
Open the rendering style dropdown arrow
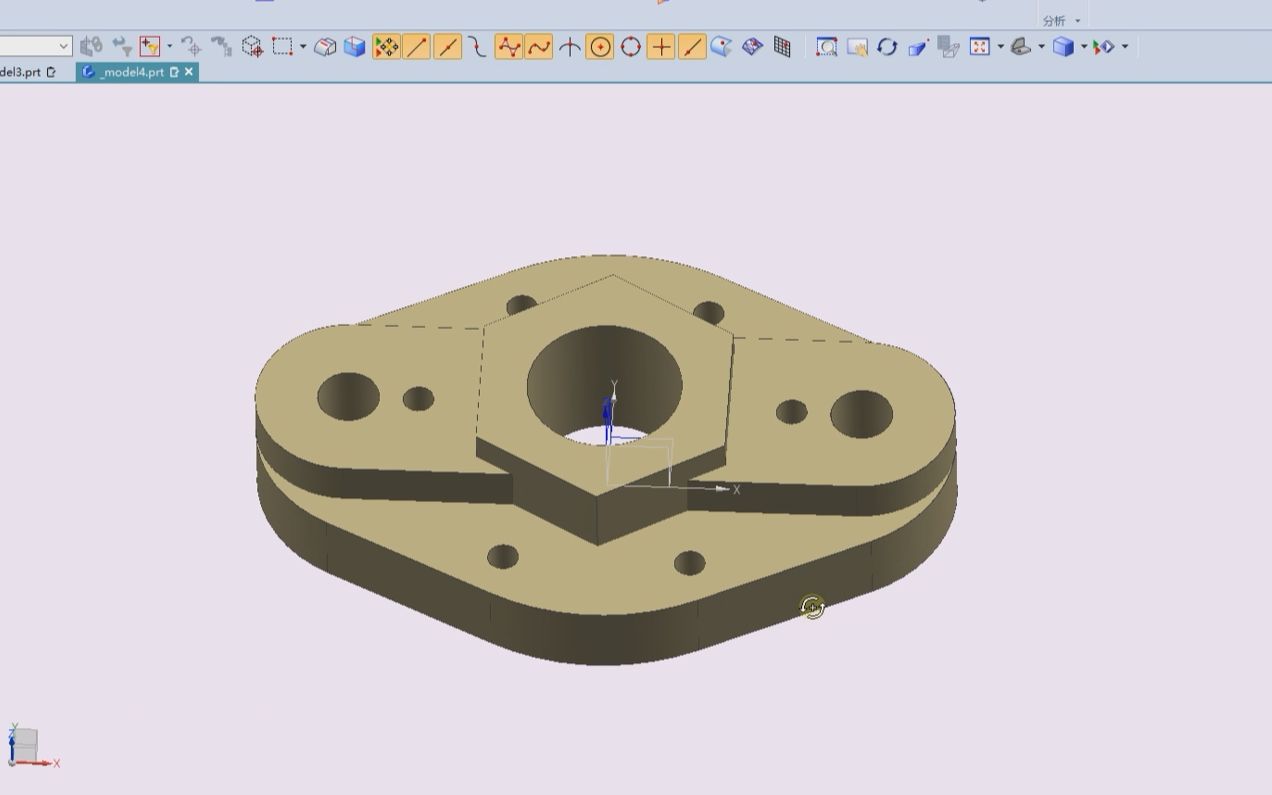click(1084, 47)
